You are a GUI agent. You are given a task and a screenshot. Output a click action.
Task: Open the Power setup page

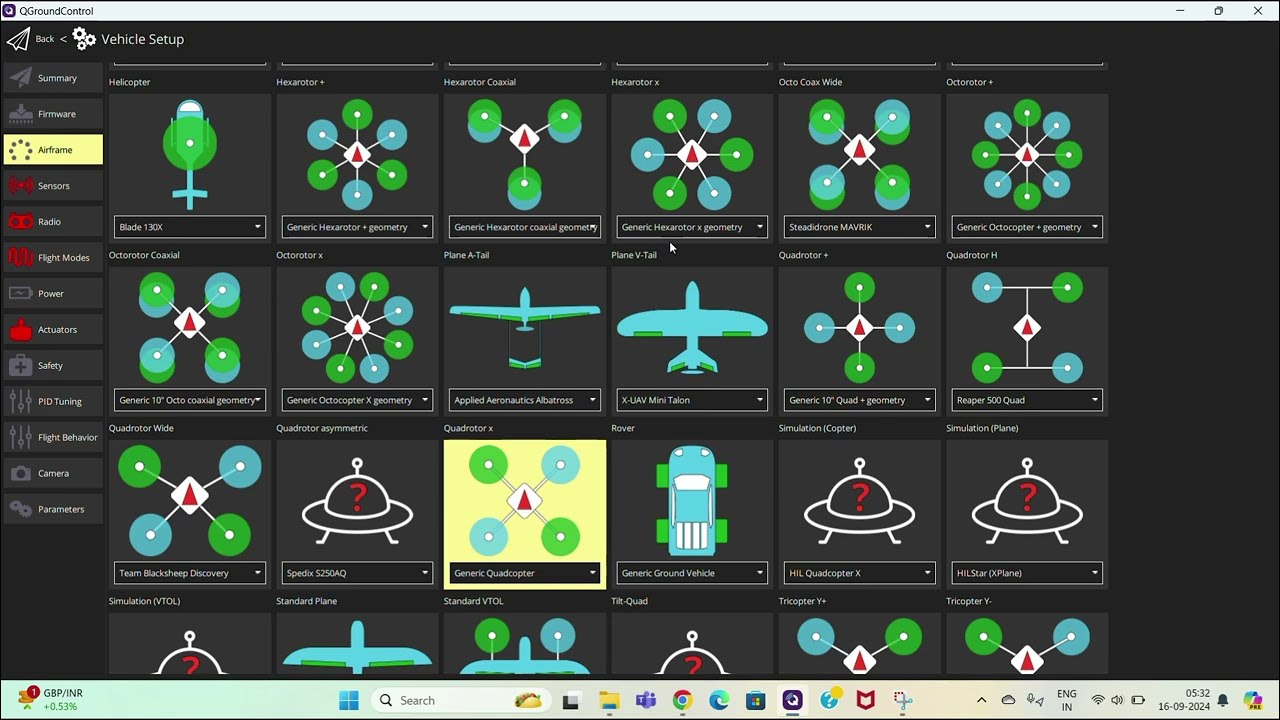click(x=53, y=294)
